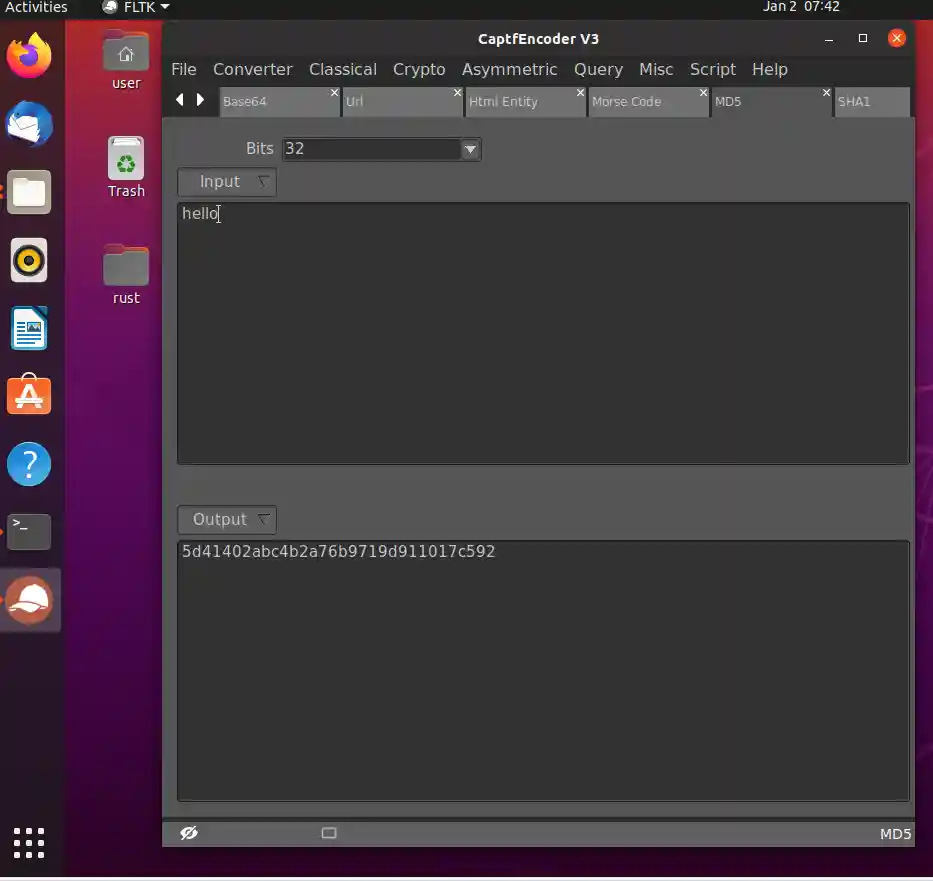Expand the Input mode selector
933x881 pixels.
click(263, 182)
